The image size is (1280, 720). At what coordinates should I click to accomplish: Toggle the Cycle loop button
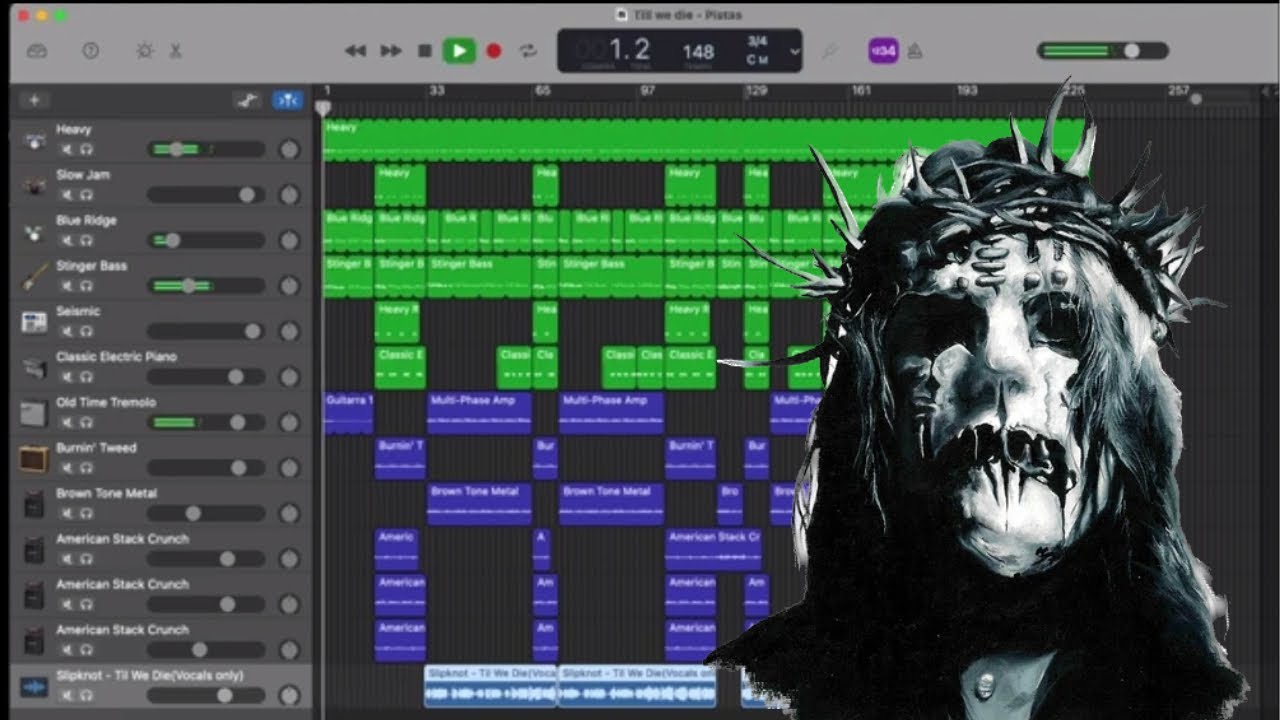tap(528, 51)
